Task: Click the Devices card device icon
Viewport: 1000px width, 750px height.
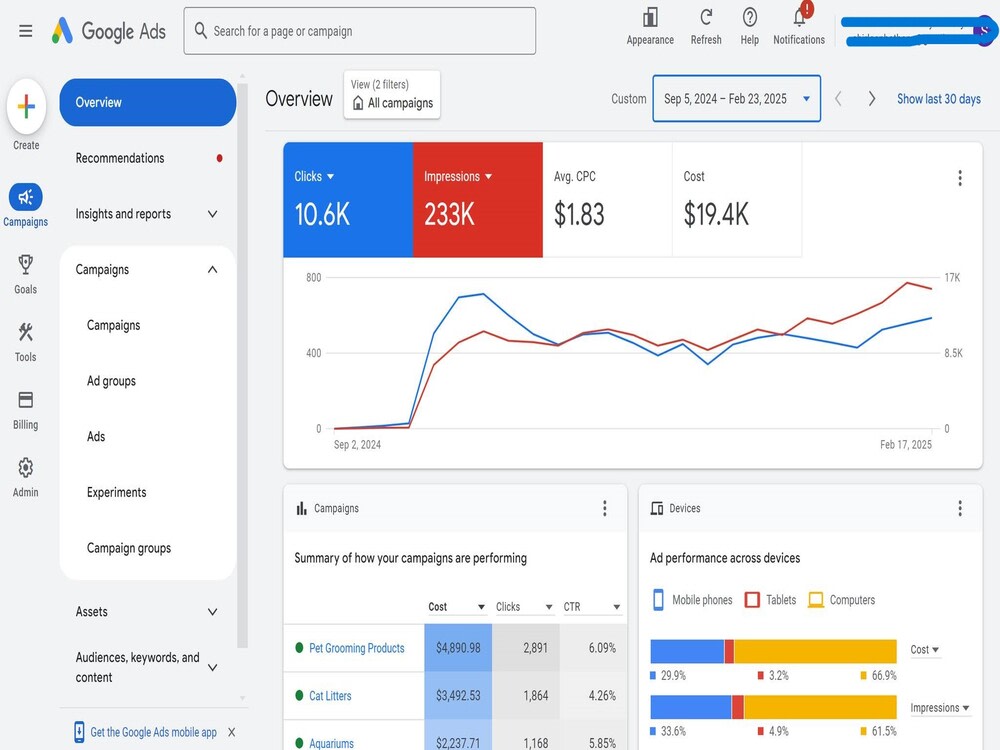Action: tap(656, 508)
